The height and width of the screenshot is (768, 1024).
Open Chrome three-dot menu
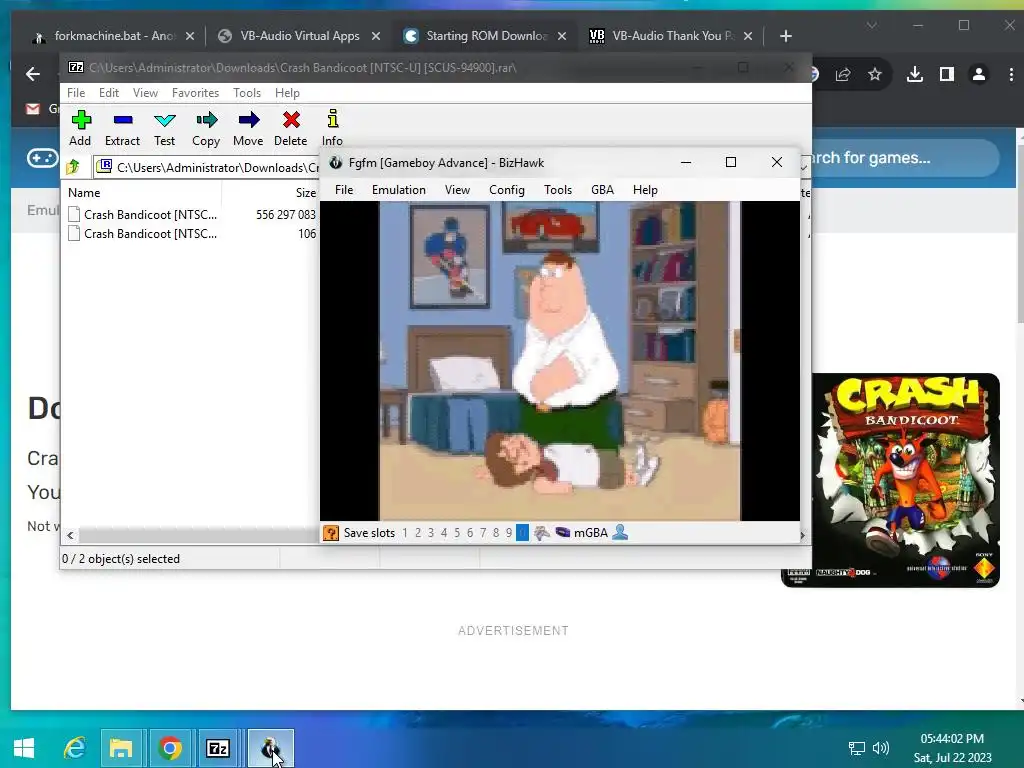[1011, 74]
